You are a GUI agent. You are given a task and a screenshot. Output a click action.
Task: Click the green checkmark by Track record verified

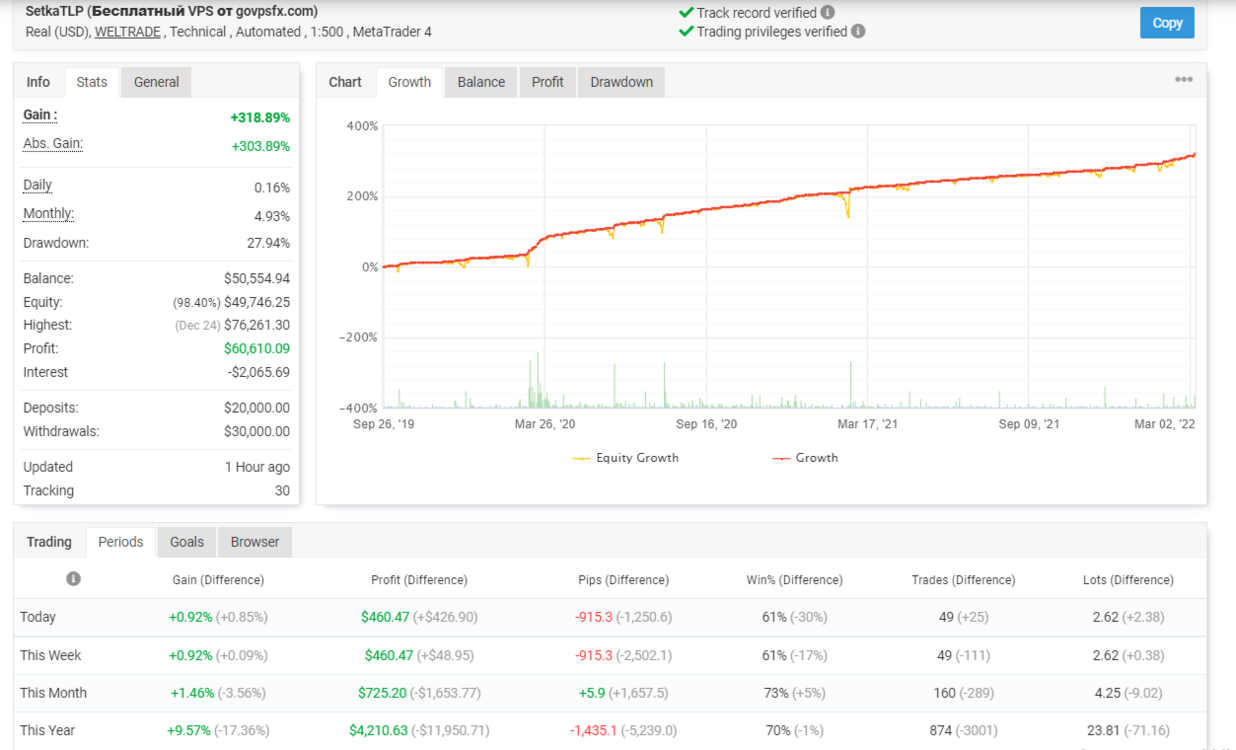coord(686,13)
